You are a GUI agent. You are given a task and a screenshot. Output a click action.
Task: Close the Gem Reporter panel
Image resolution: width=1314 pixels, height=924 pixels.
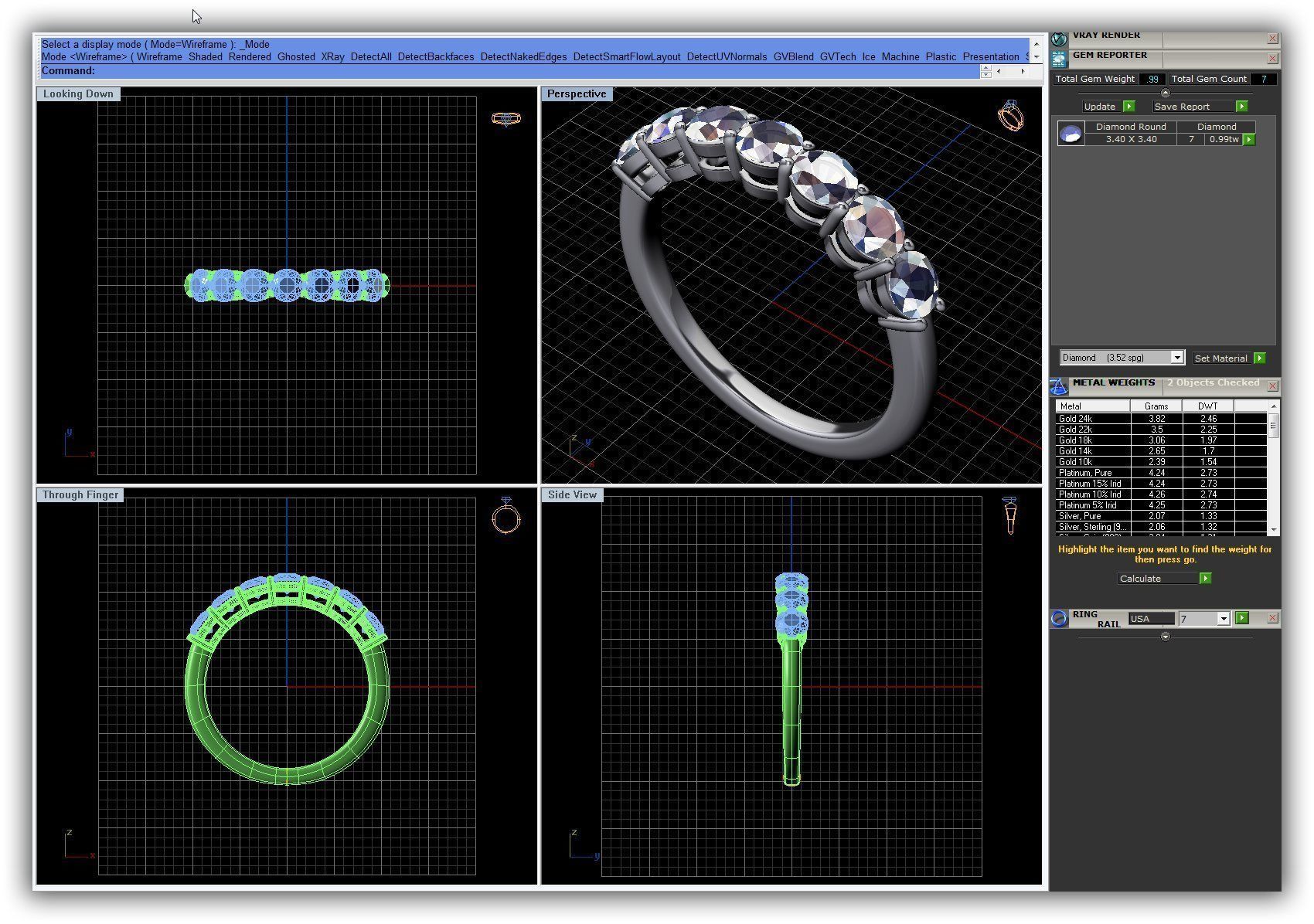(x=1272, y=59)
